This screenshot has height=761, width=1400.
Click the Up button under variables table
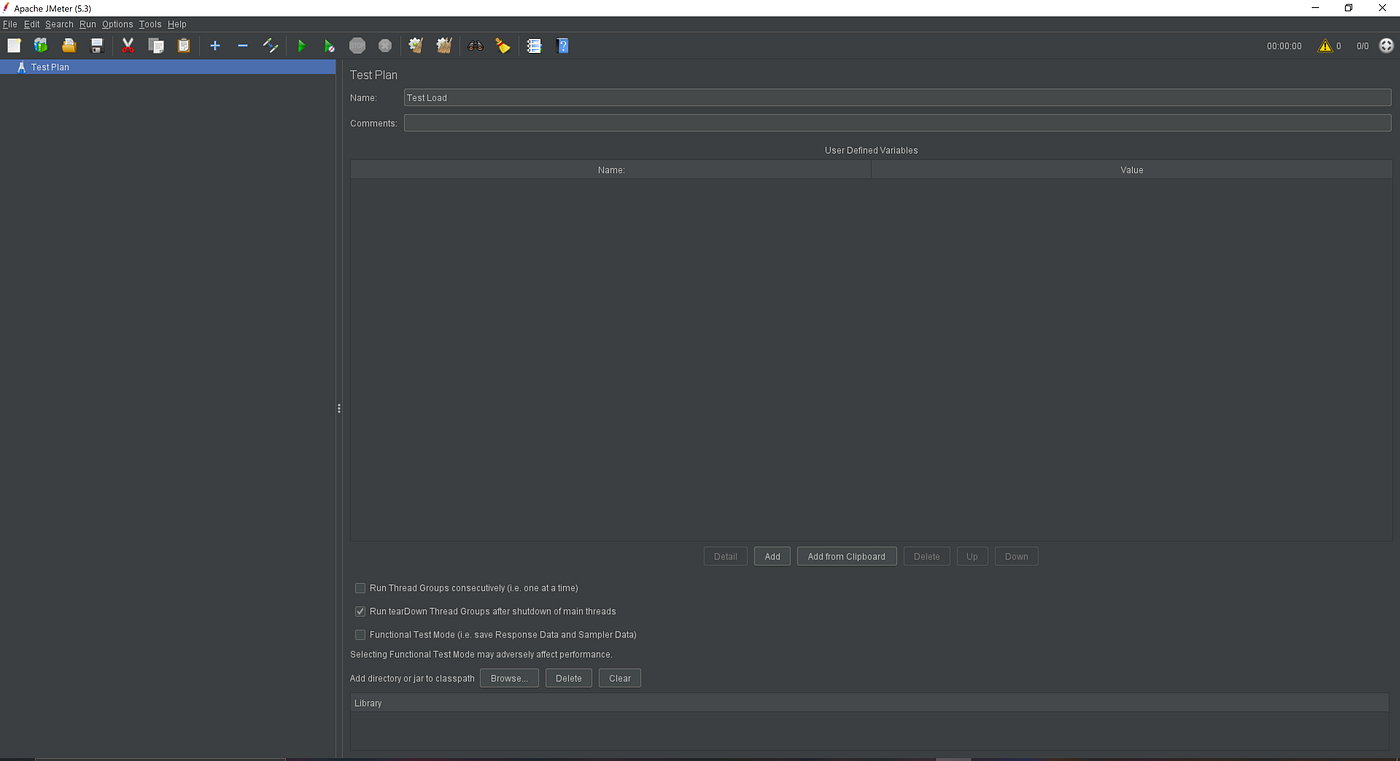pos(972,556)
